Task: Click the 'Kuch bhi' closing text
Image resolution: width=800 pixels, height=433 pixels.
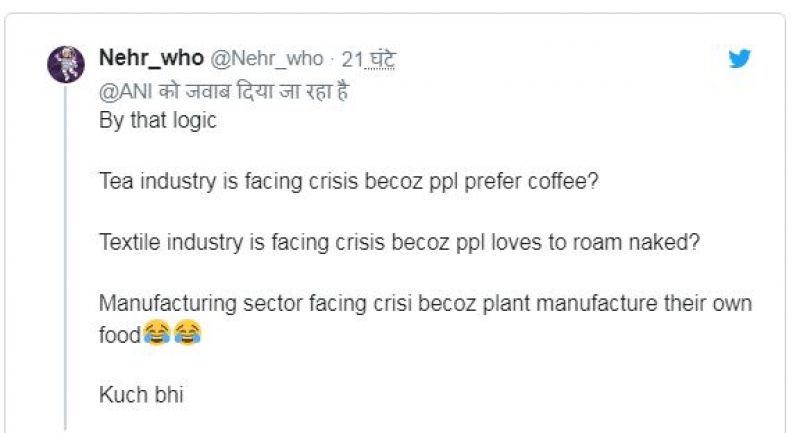Action: tap(141, 395)
